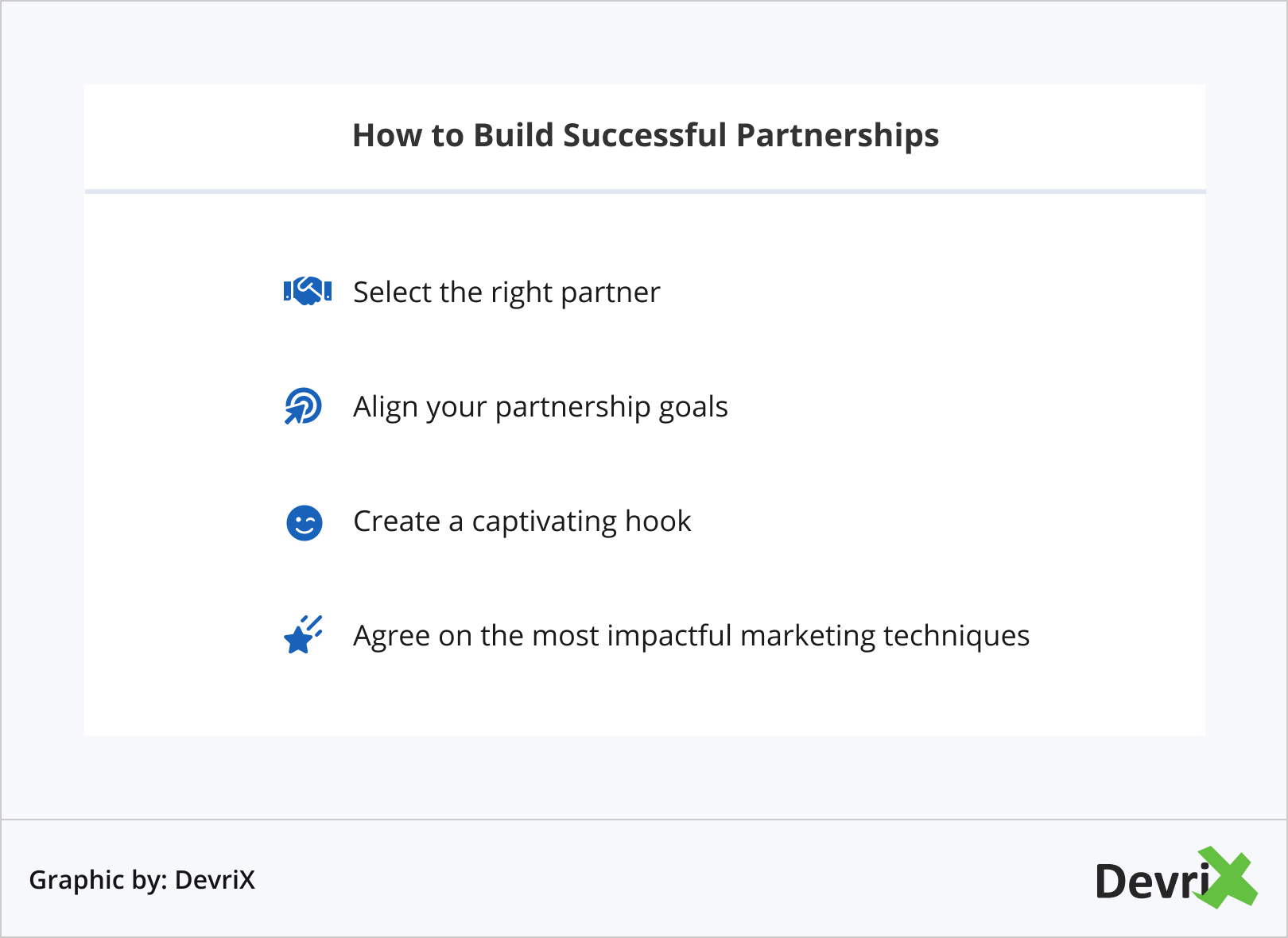Click the word 'goals' in the second item
This screenshot has height=938, width=1288.
[x=693, y=407]
